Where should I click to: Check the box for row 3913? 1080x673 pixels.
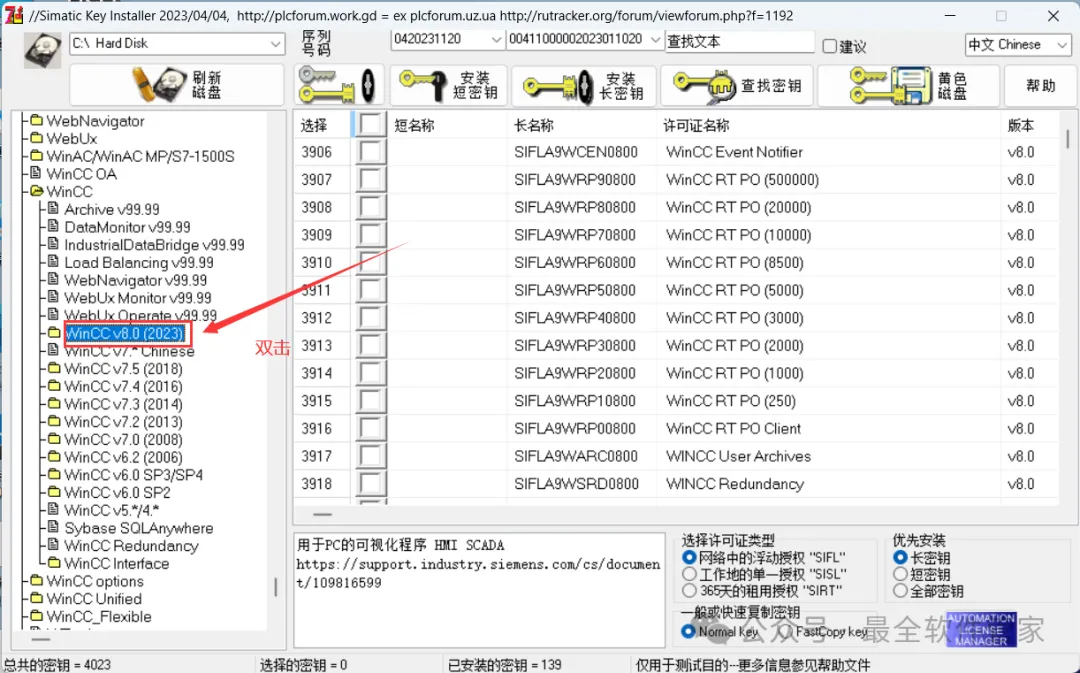point(371,346)
